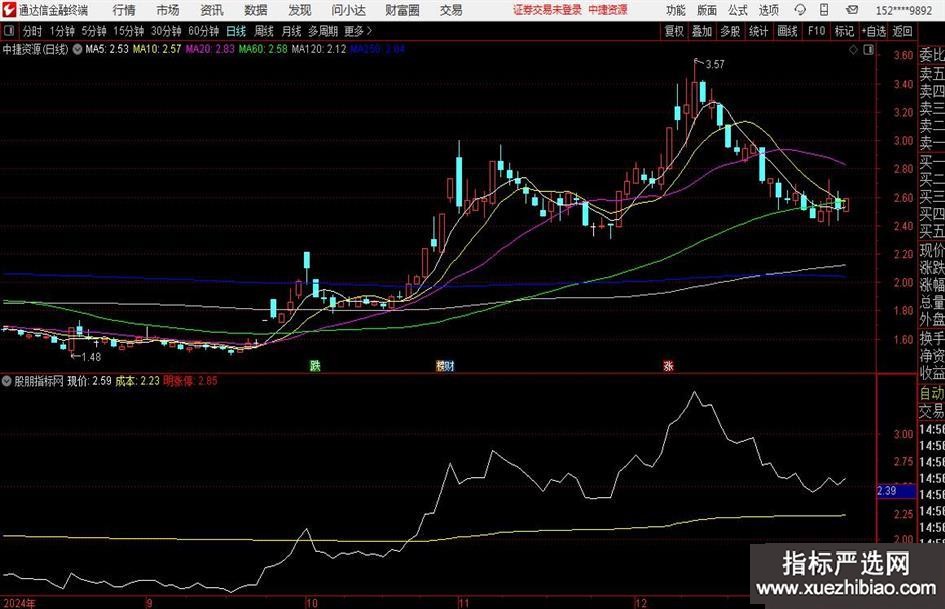Switch to the 30分钟 period
Image resolution: width=945 pixels, height=609 pixels.
pos(166,31)
